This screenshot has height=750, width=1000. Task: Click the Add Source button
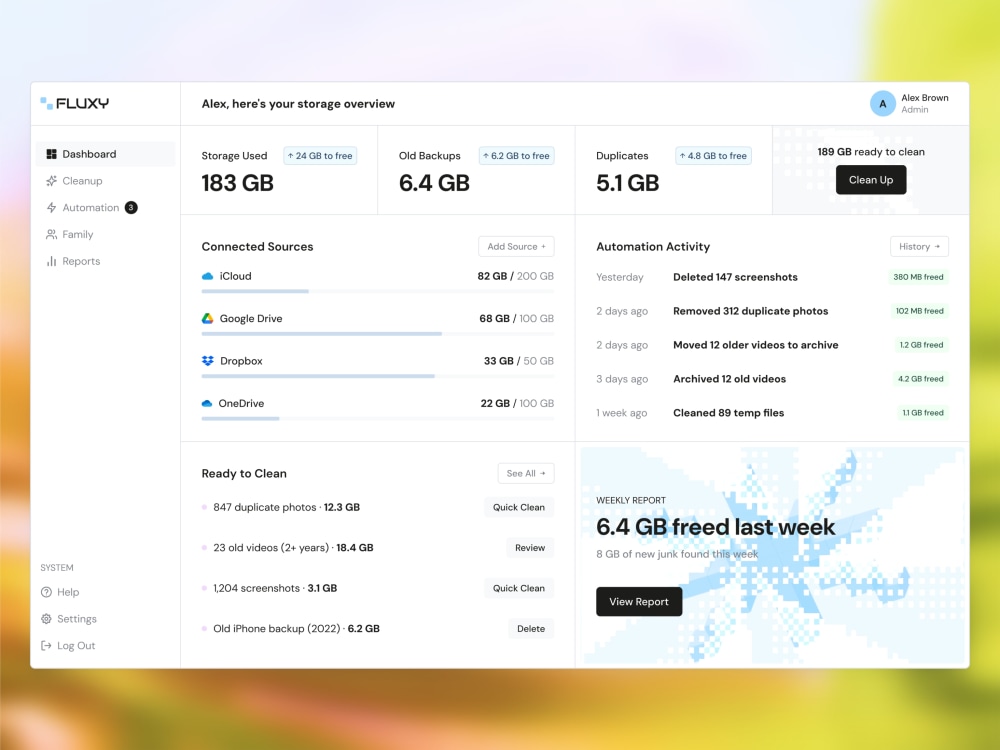click(516, 246)
